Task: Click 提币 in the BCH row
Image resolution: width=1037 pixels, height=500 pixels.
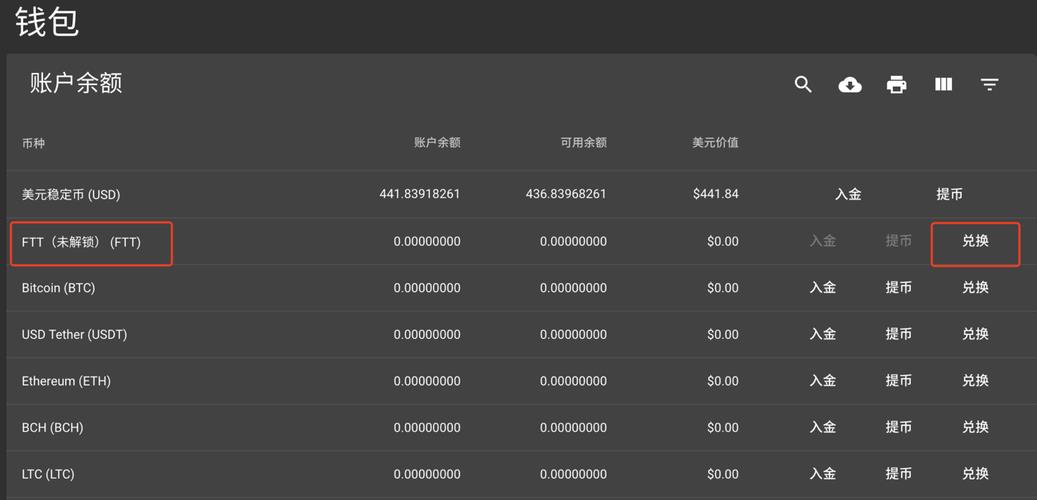Action: pos(898,427)
